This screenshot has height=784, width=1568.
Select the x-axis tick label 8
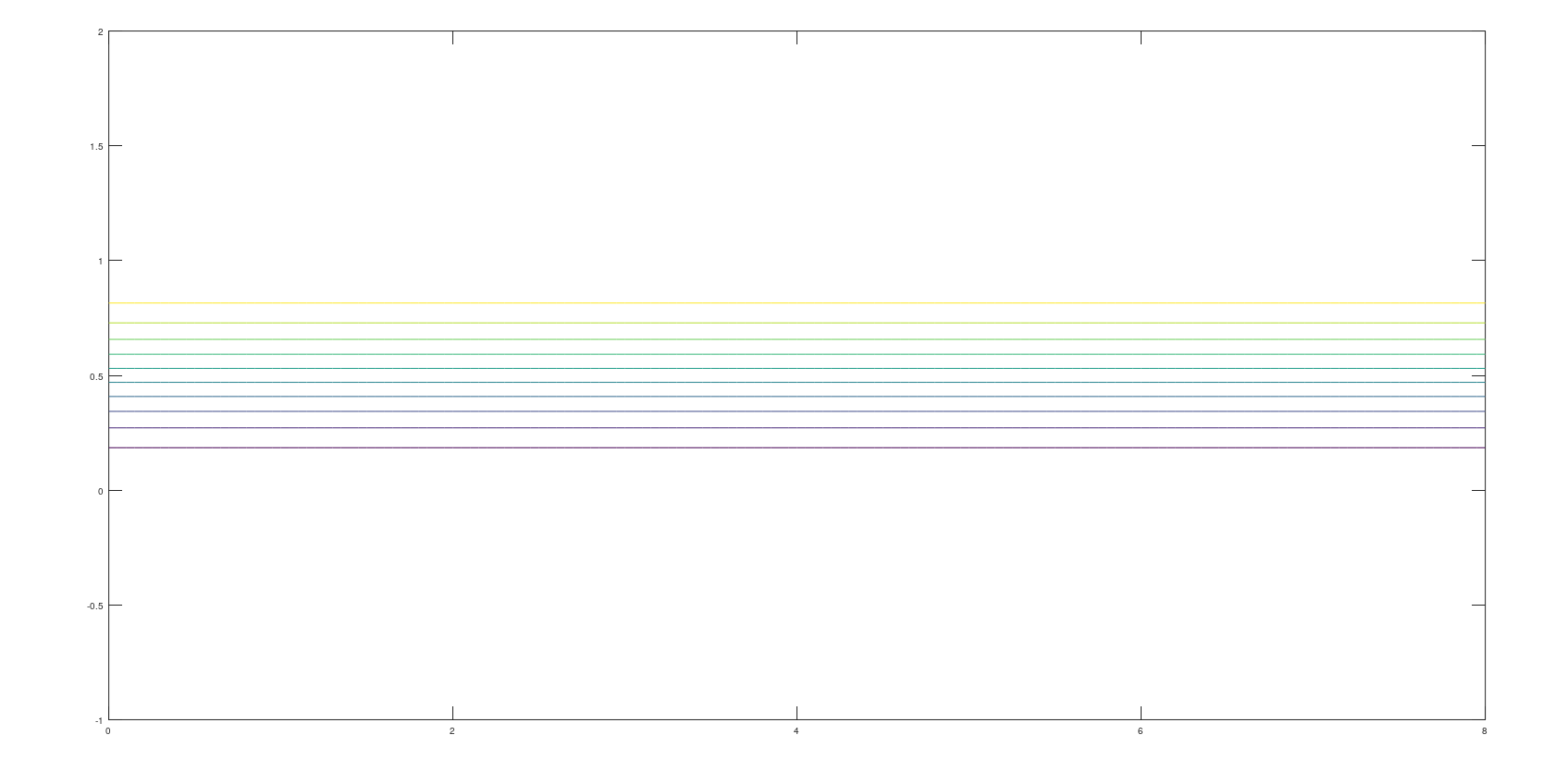(x=1484, y=731)
